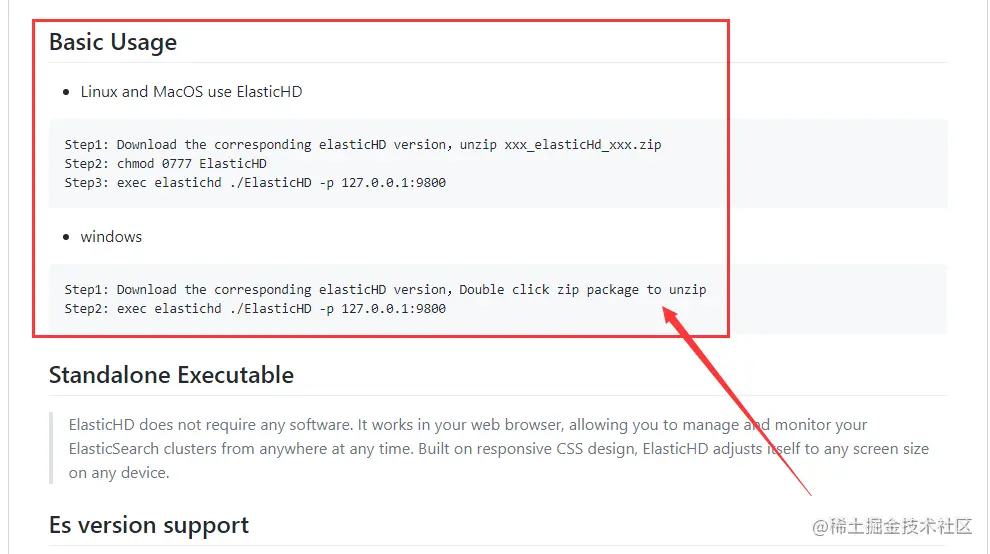Click the "windows" bullet item text

click(x=111, y=237)
